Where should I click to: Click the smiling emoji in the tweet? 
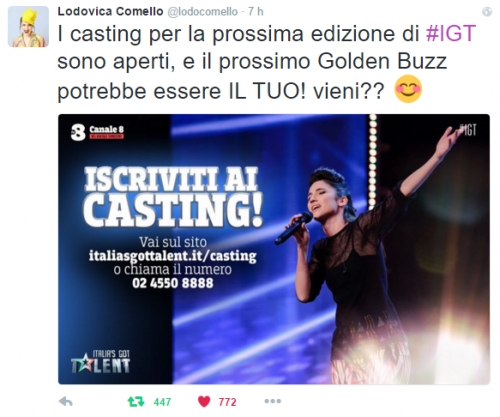click(408, 89)
